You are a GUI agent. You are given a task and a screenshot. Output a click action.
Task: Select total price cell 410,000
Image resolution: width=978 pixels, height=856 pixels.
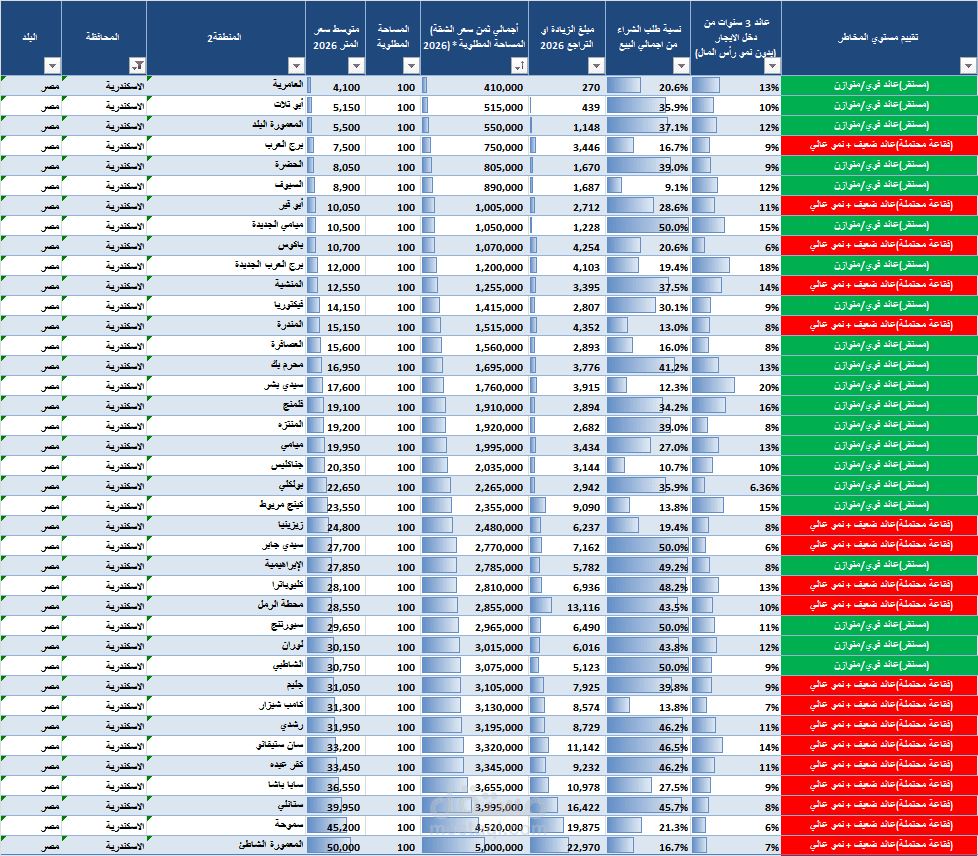pyautogui.click(x=475, y=86)
